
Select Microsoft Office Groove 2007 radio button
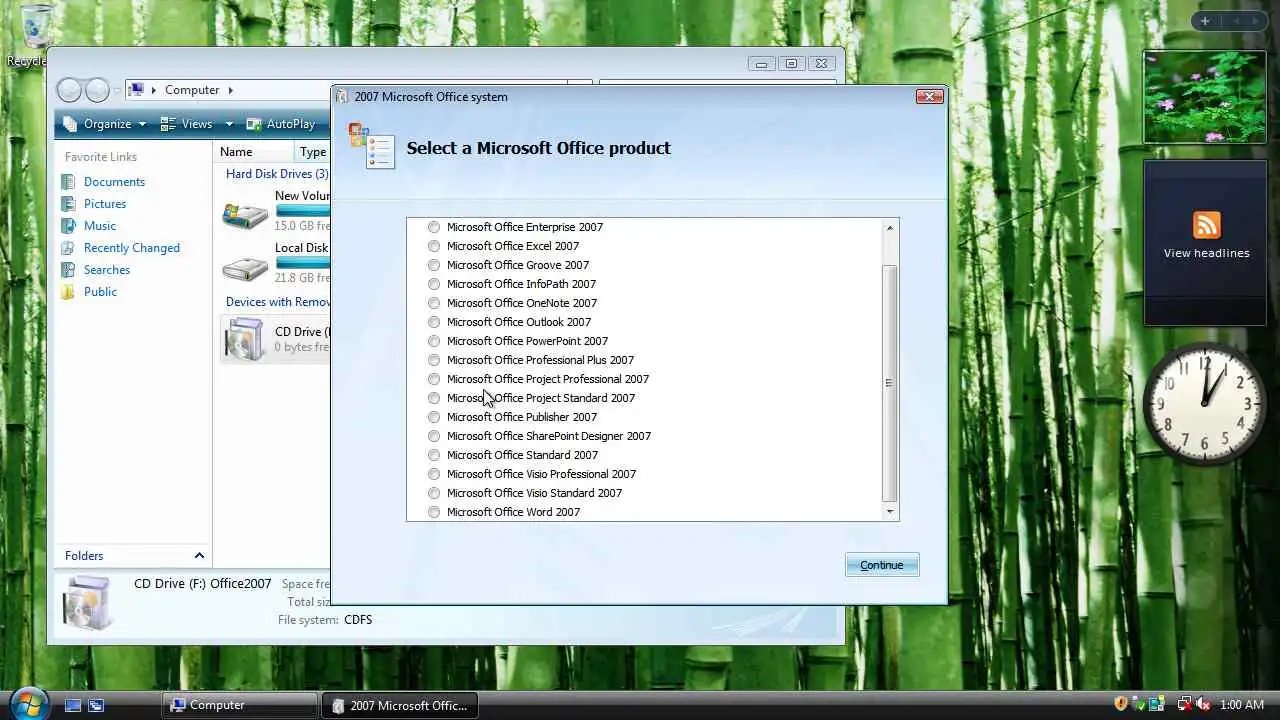(434, 265)
